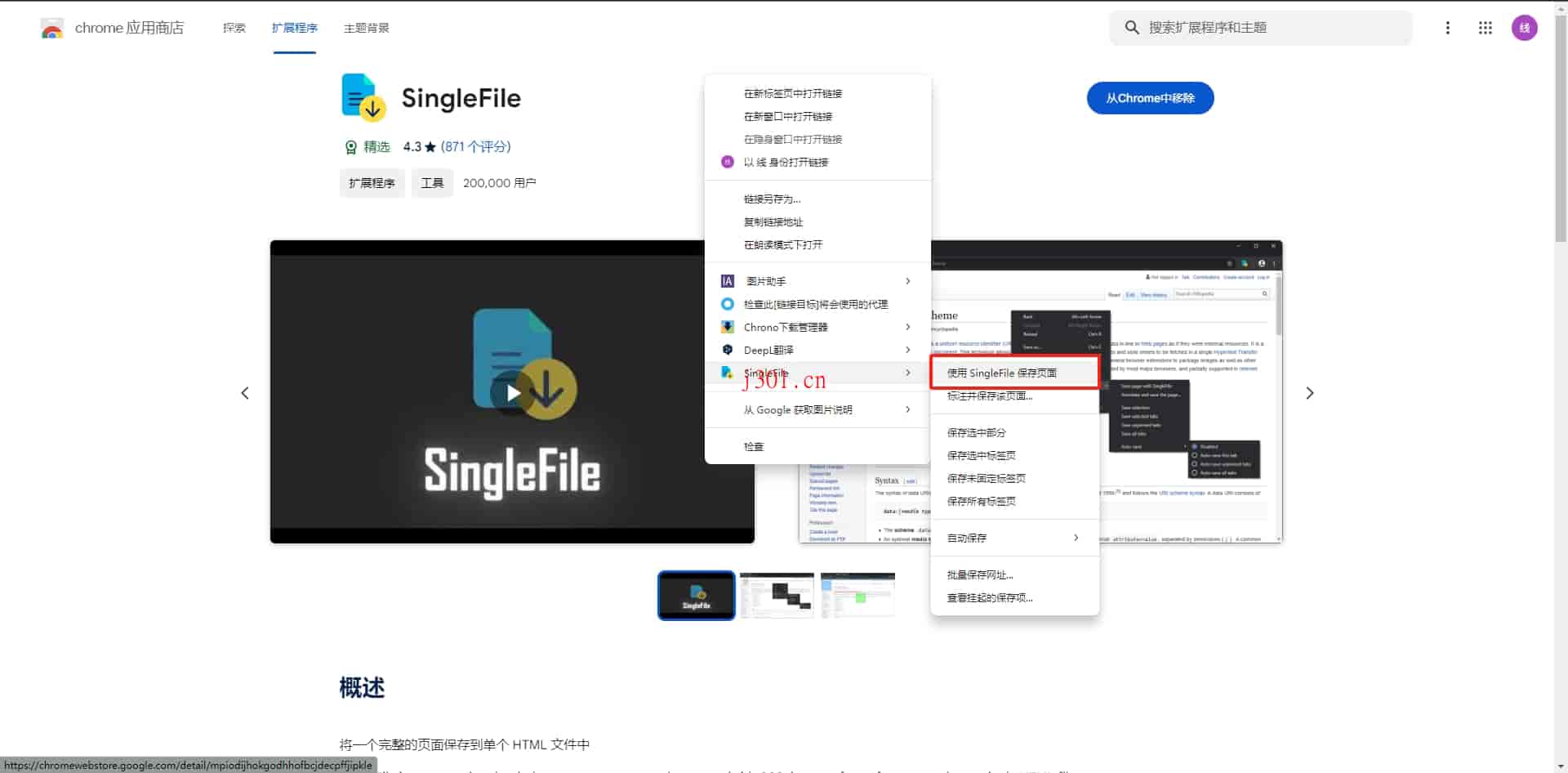Select 在新窗口中打开链接

coord(817,116)
